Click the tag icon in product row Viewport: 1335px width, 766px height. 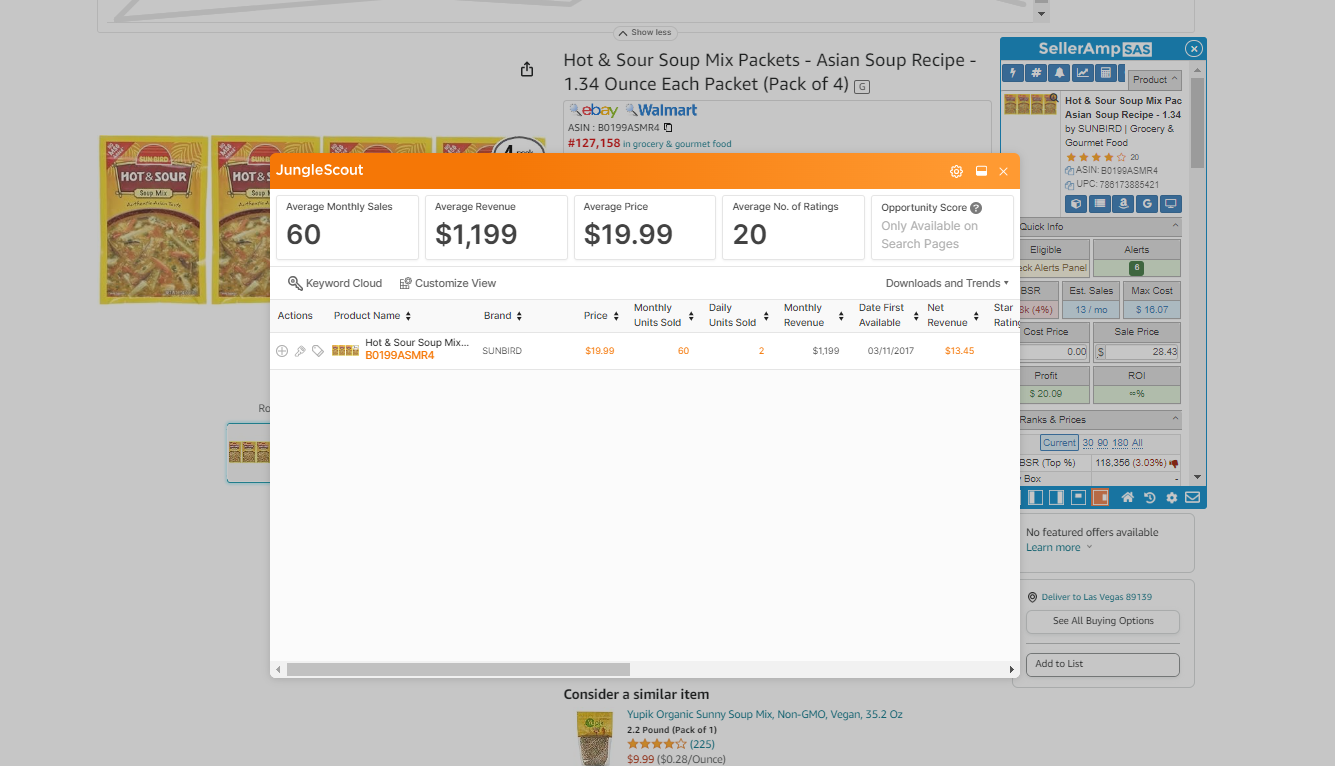tap(318, 351)
